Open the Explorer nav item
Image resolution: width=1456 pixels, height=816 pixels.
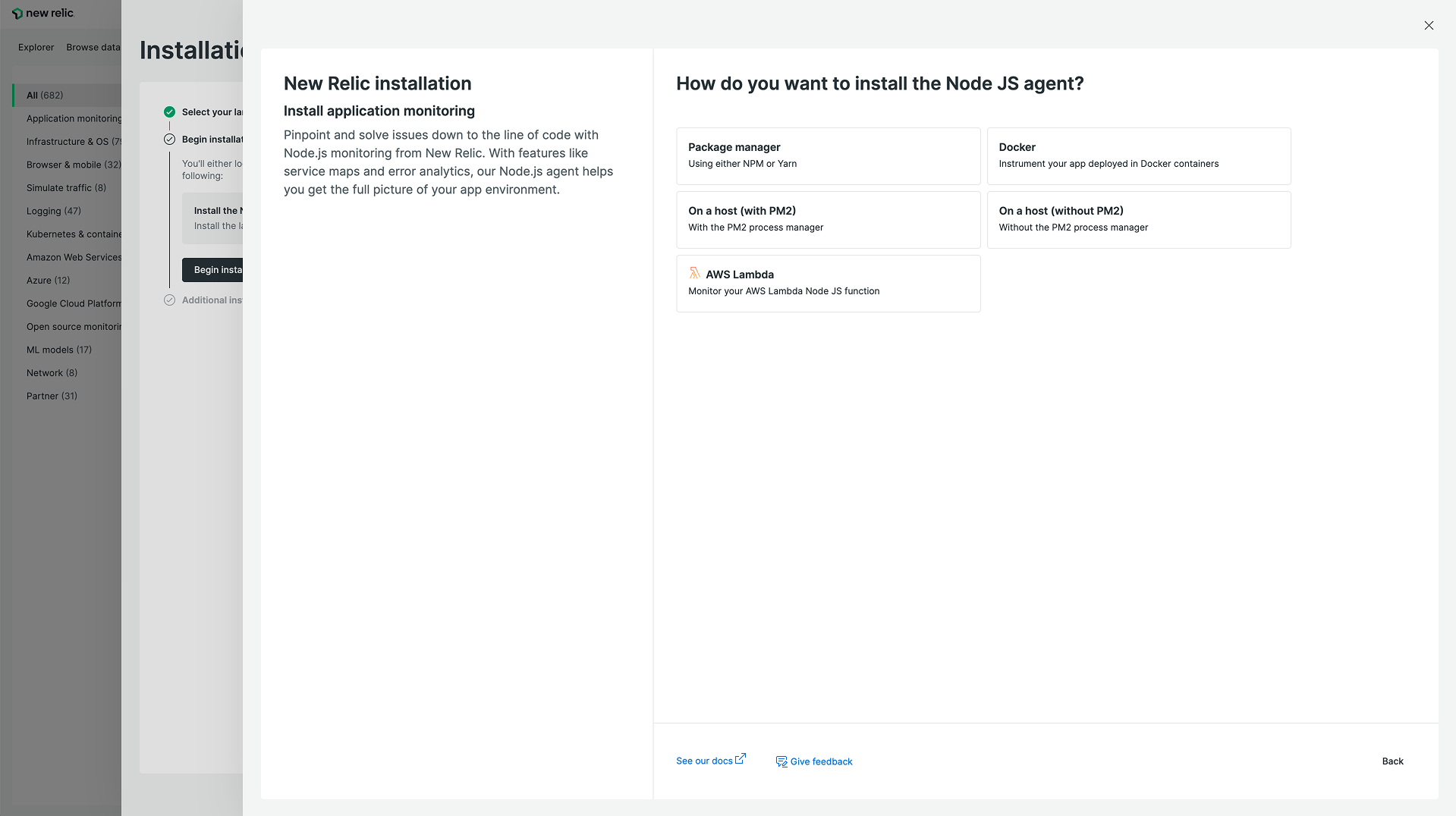(x=36, y=47)
